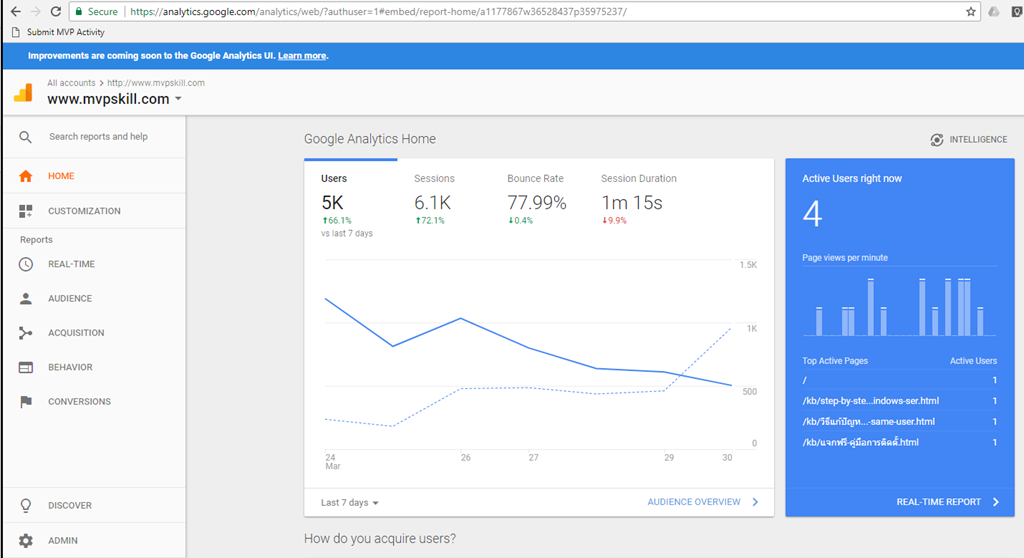Click the browser forward arrow
The height and width of the screenshot is (558, 1024).
35,11
